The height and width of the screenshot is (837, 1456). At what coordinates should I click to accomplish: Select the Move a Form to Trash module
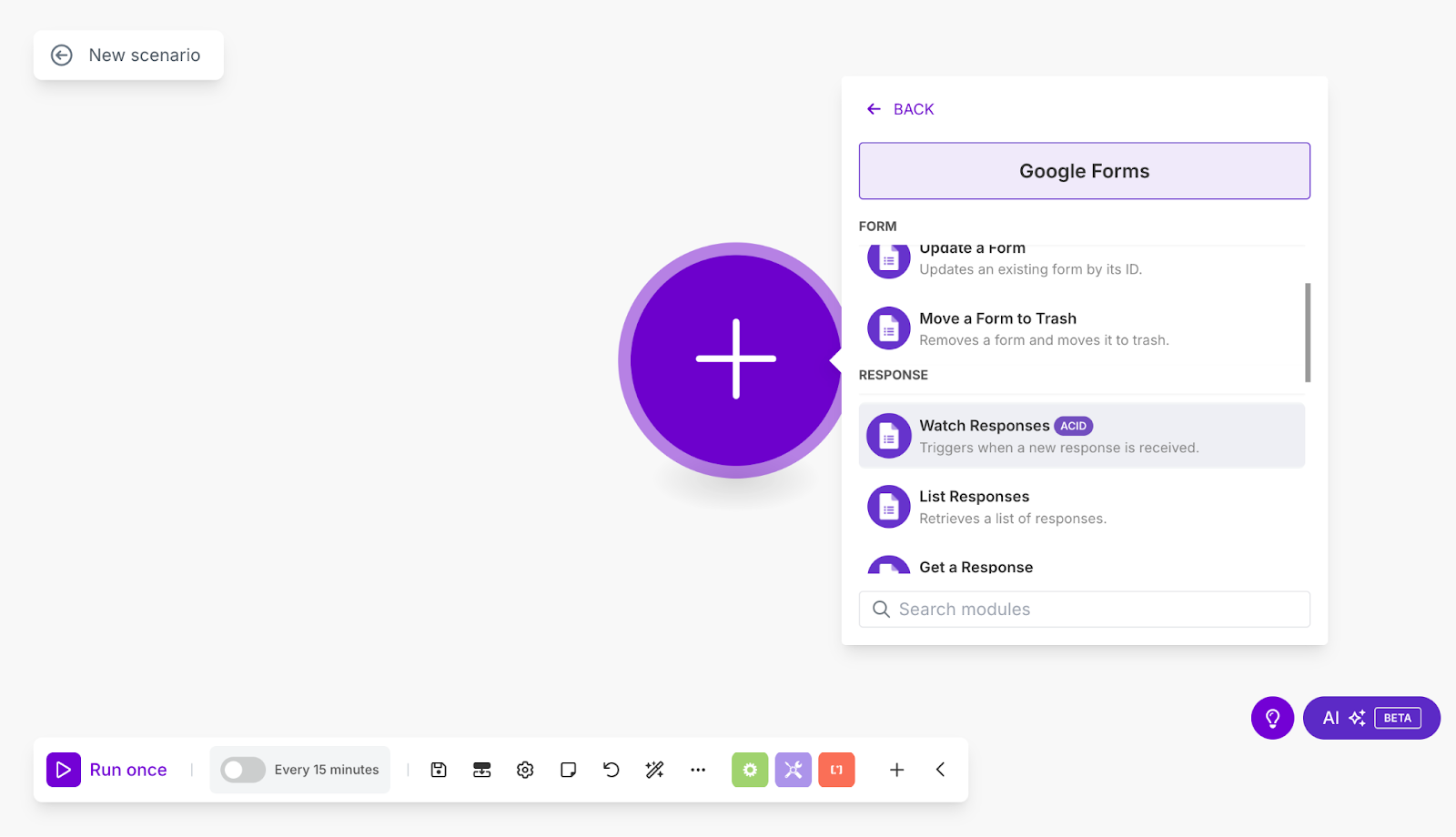[997, 328]
